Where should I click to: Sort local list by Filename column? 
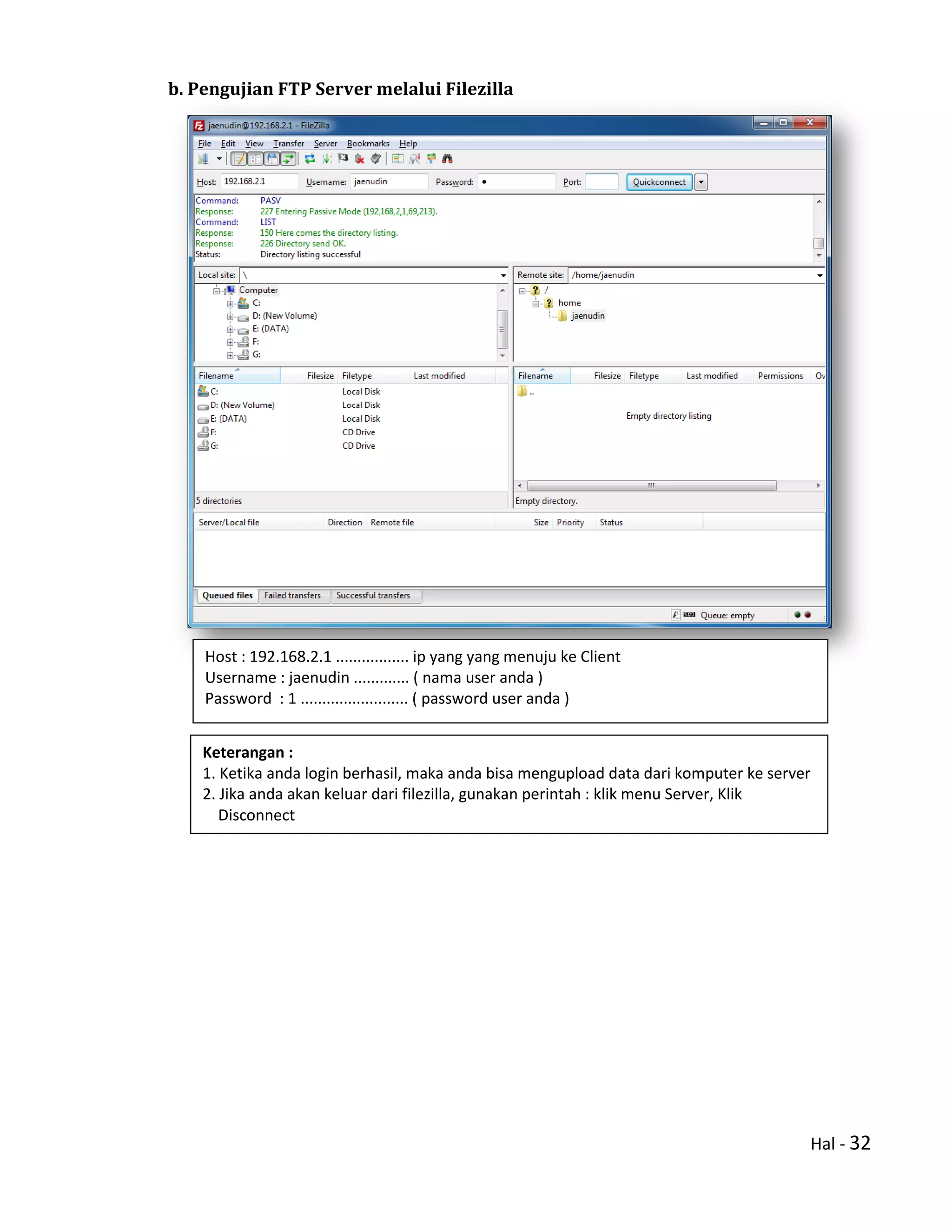pos(238,376)
